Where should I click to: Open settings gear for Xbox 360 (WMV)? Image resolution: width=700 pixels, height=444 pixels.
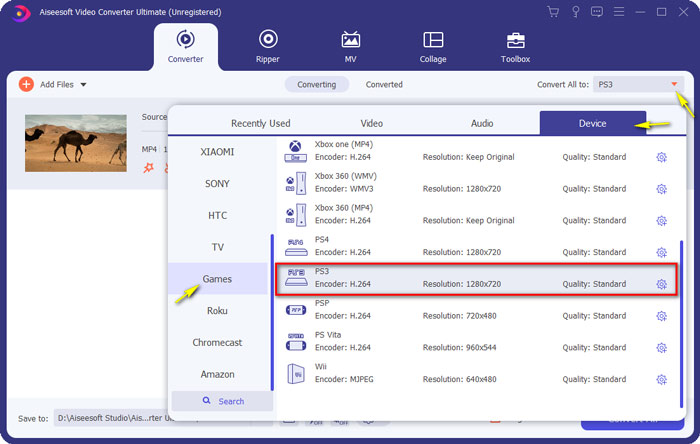click(662, 189)
